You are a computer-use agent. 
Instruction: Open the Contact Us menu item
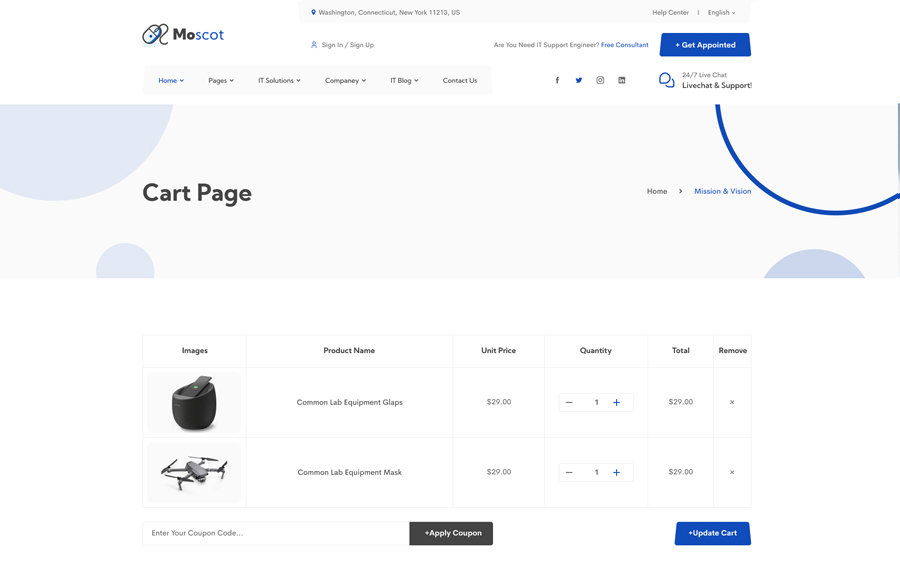460,80
